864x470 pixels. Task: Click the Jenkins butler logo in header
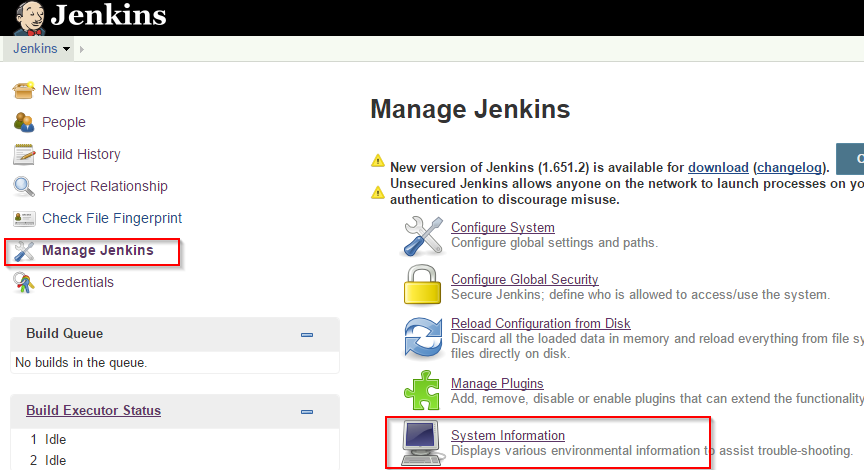[30, 18]
